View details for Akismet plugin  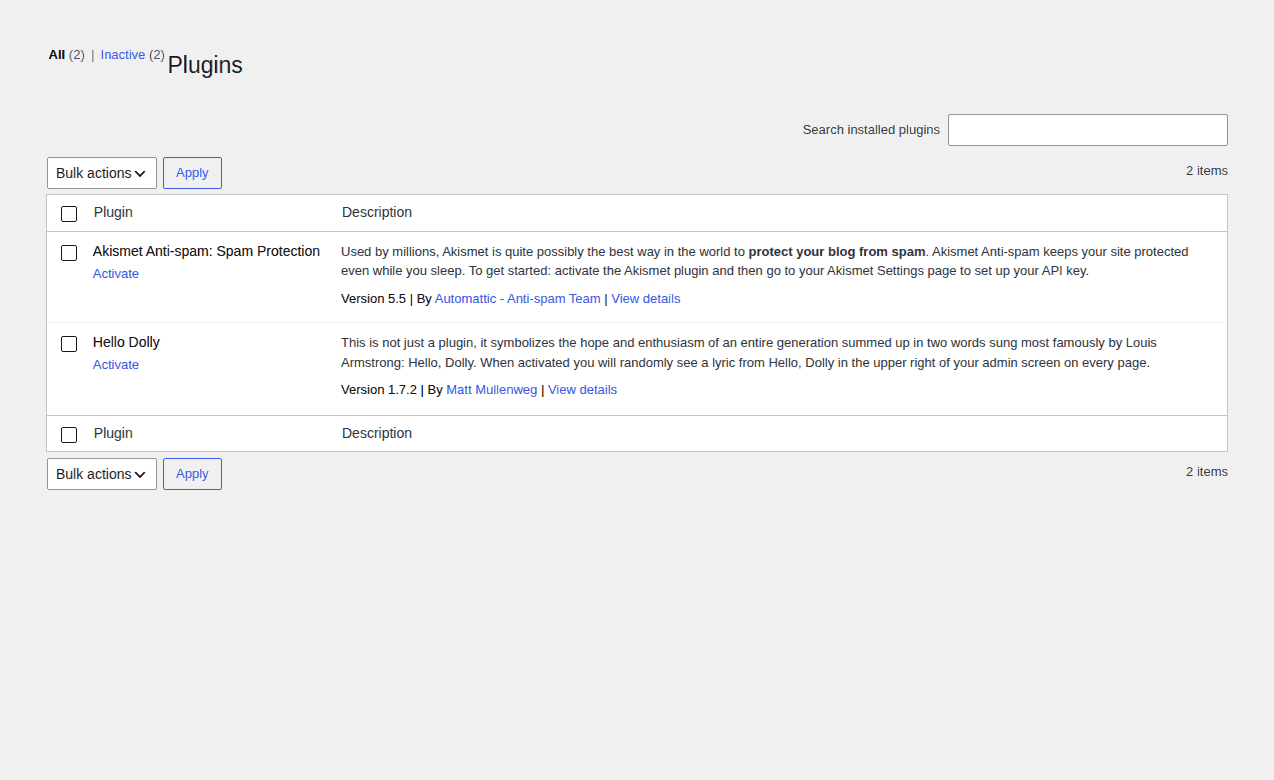click(646, 299)
